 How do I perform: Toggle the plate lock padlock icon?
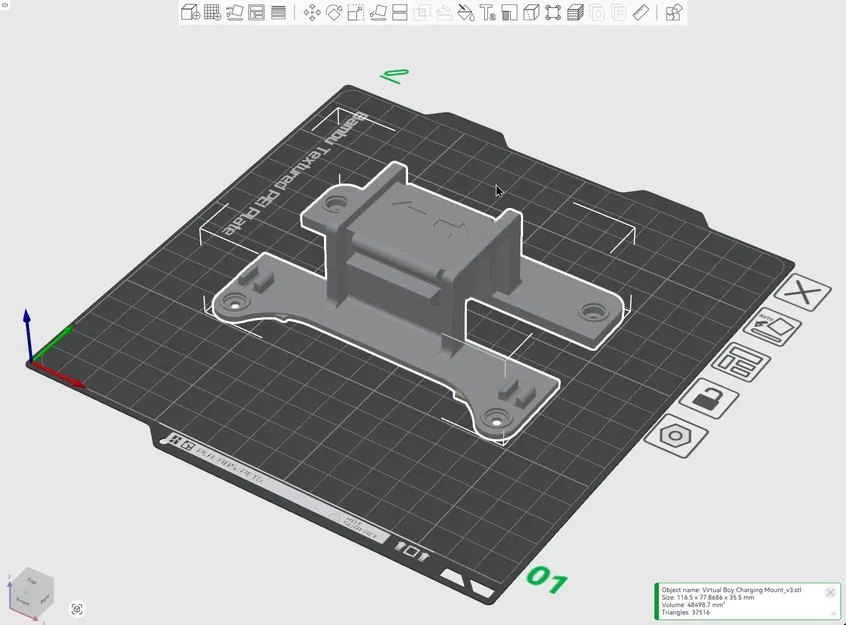(708, 398)
